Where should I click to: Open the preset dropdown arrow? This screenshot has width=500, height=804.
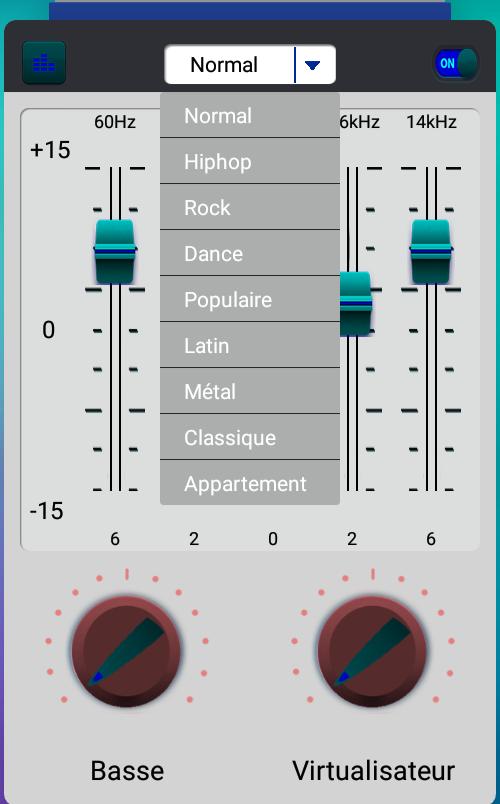coord(312,65)
